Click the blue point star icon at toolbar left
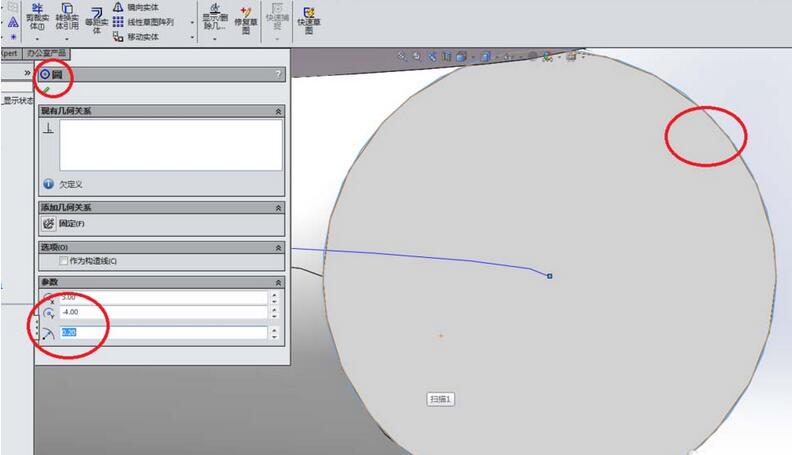Screen dimensions: 792x455 point(13,37)
